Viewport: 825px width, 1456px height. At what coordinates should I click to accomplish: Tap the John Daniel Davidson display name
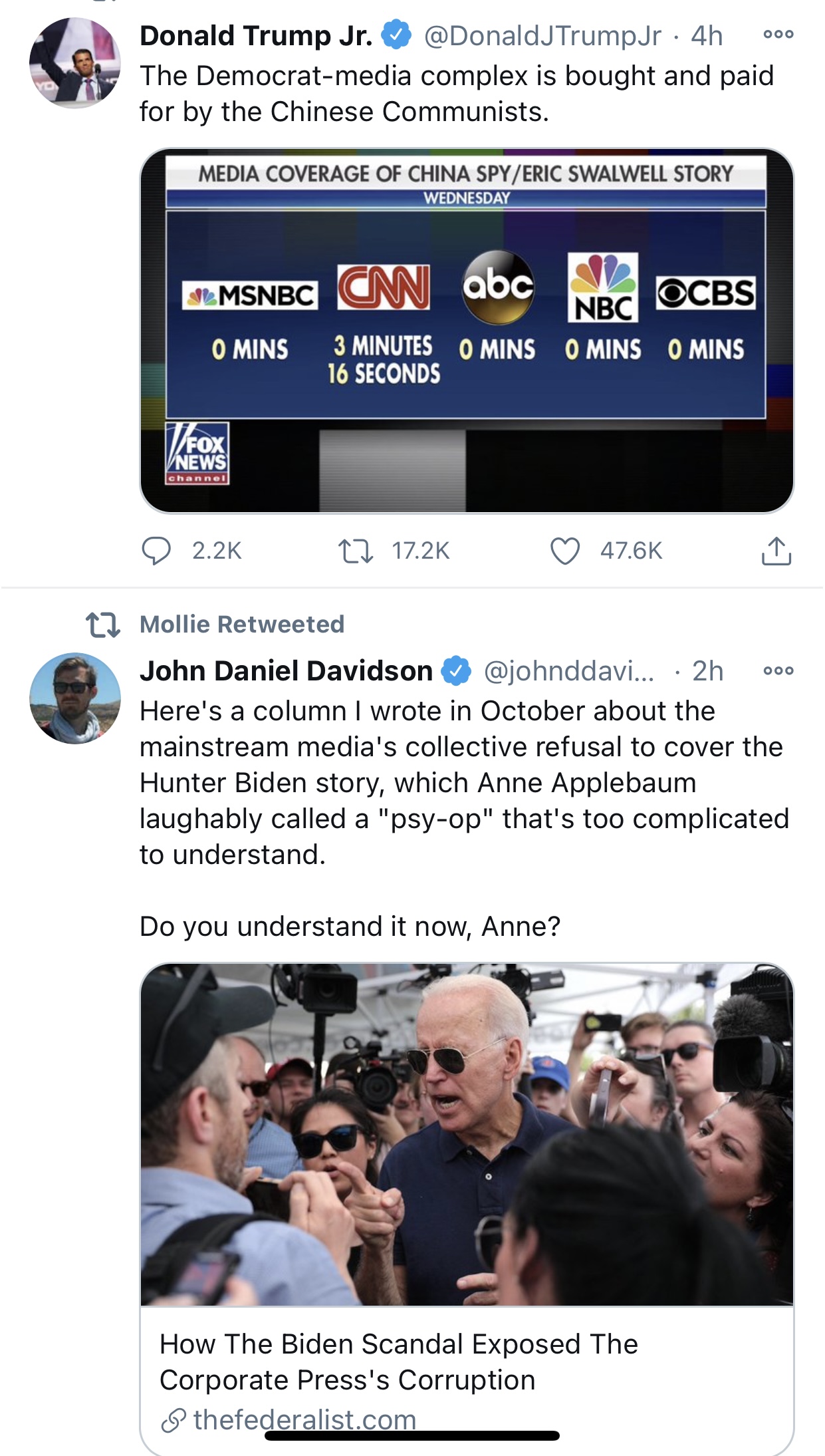[x=286, y=671]
